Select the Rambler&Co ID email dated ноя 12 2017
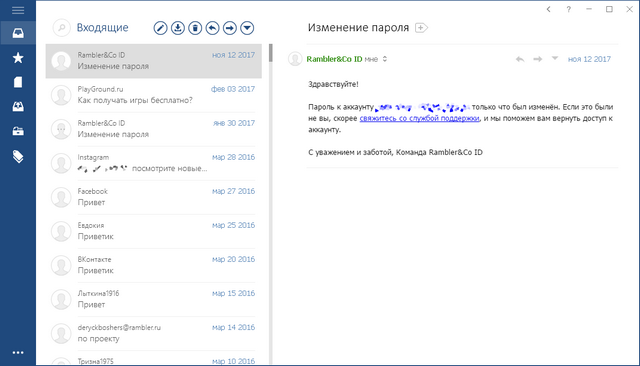The height and width of the screenshot is (366, 640). [153, 61]
